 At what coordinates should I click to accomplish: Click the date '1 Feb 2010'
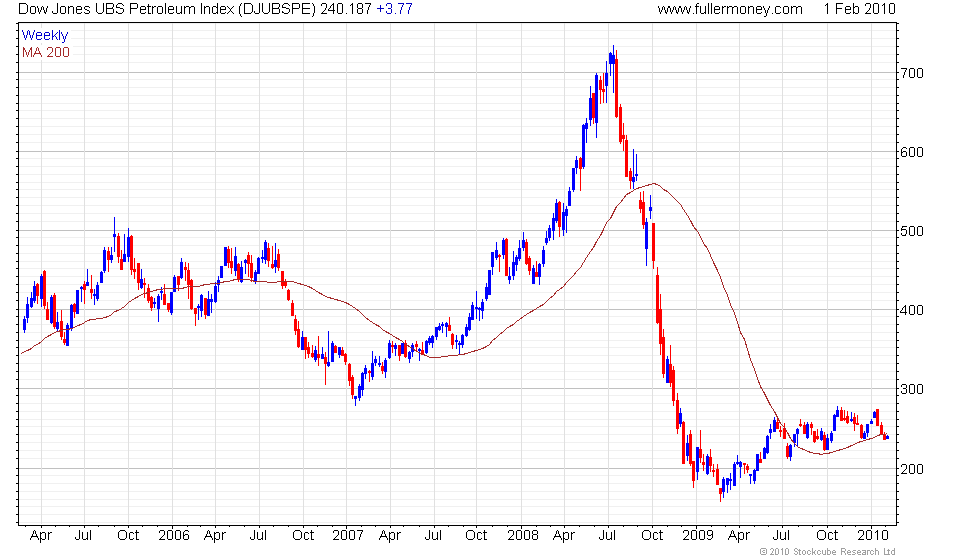point(859,9)
